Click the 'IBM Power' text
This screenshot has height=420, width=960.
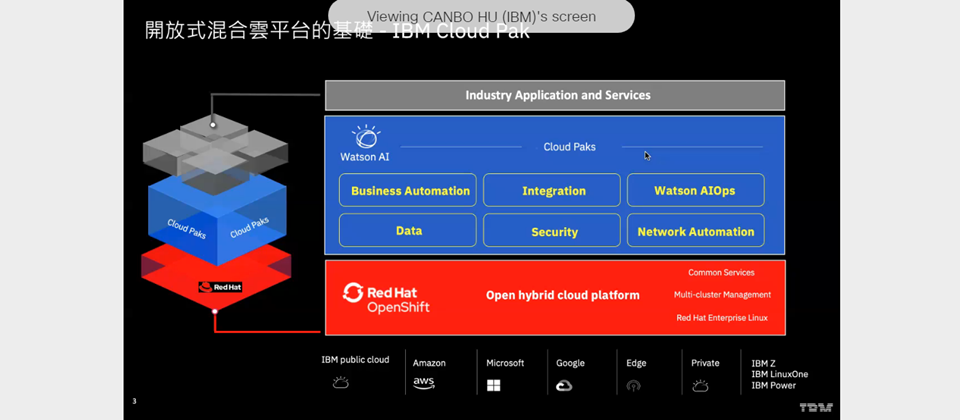tap(774, 386)
